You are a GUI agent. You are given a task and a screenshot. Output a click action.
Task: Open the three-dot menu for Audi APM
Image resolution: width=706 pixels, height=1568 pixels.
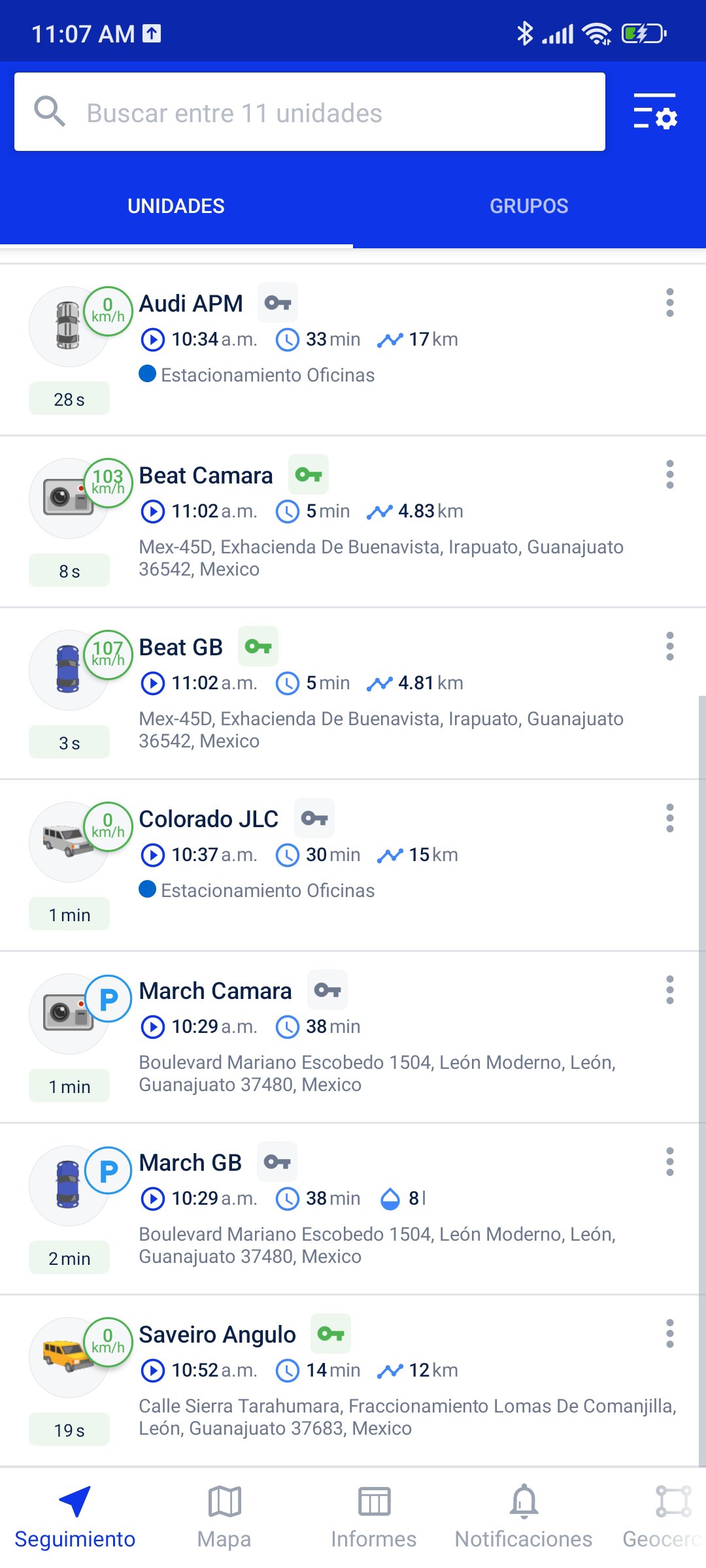tap(670, 304)
